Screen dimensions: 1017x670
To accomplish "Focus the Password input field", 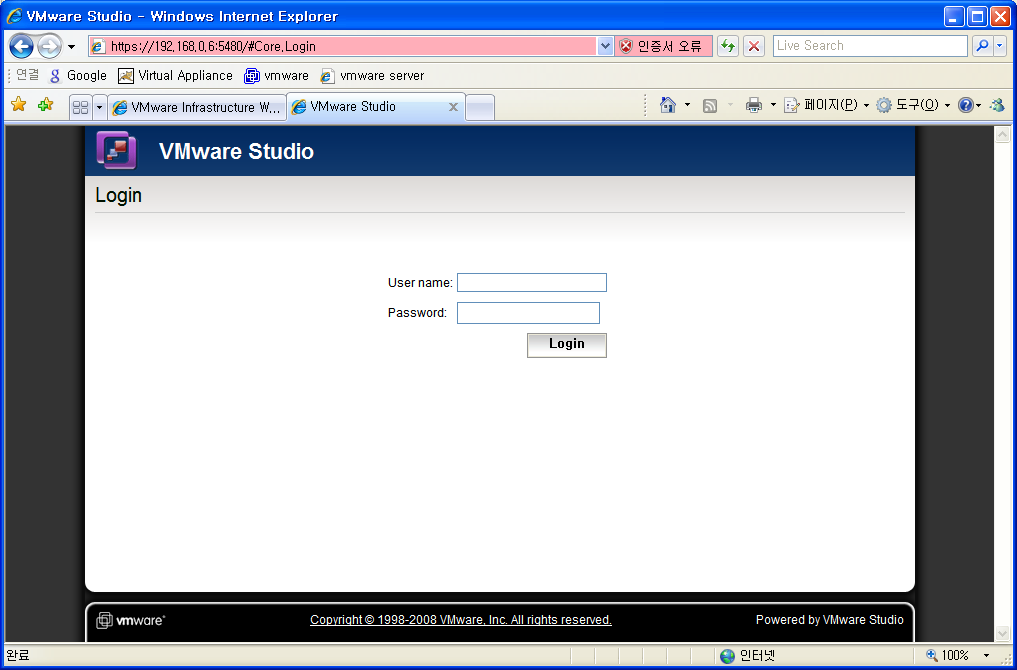I will [x=529, y=313].
